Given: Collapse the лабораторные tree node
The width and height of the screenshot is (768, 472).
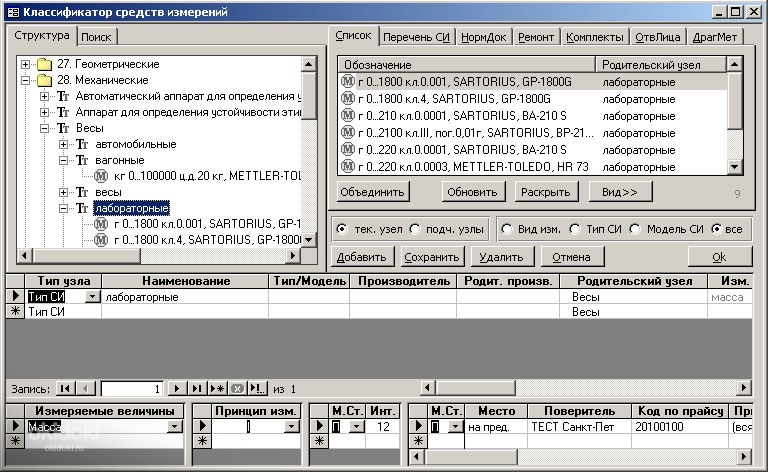Looking at the screenshot, I should tap(64, 208).
